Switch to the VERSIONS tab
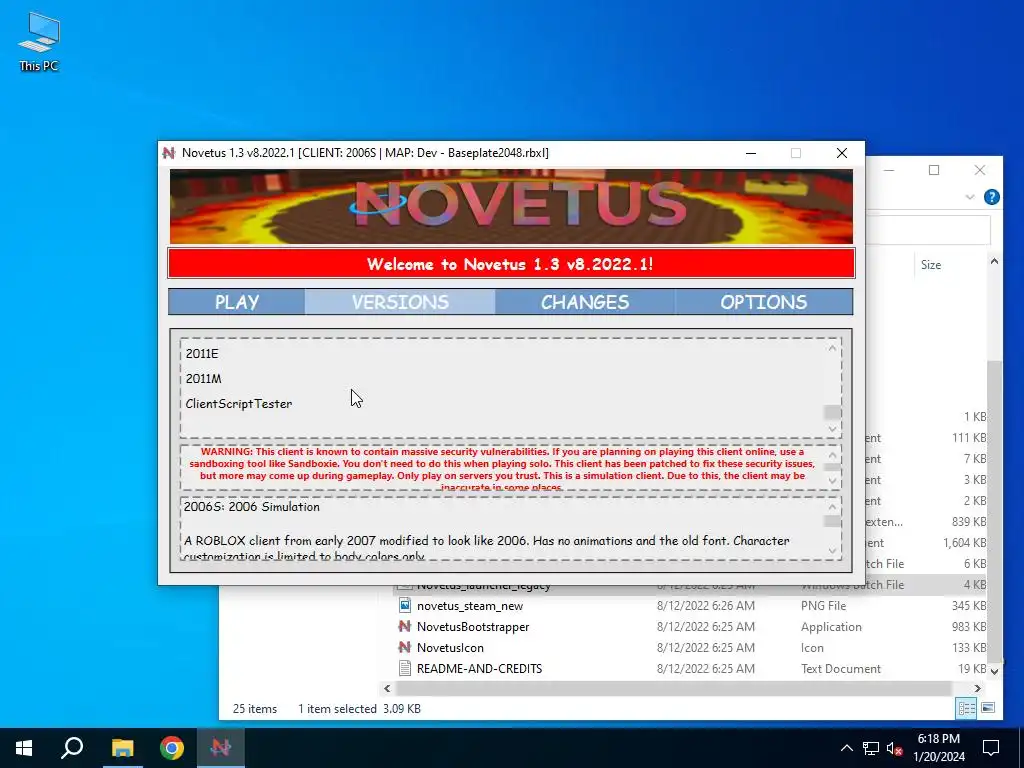The width and height of the screenshot is (1024, 768). (400, 302)
